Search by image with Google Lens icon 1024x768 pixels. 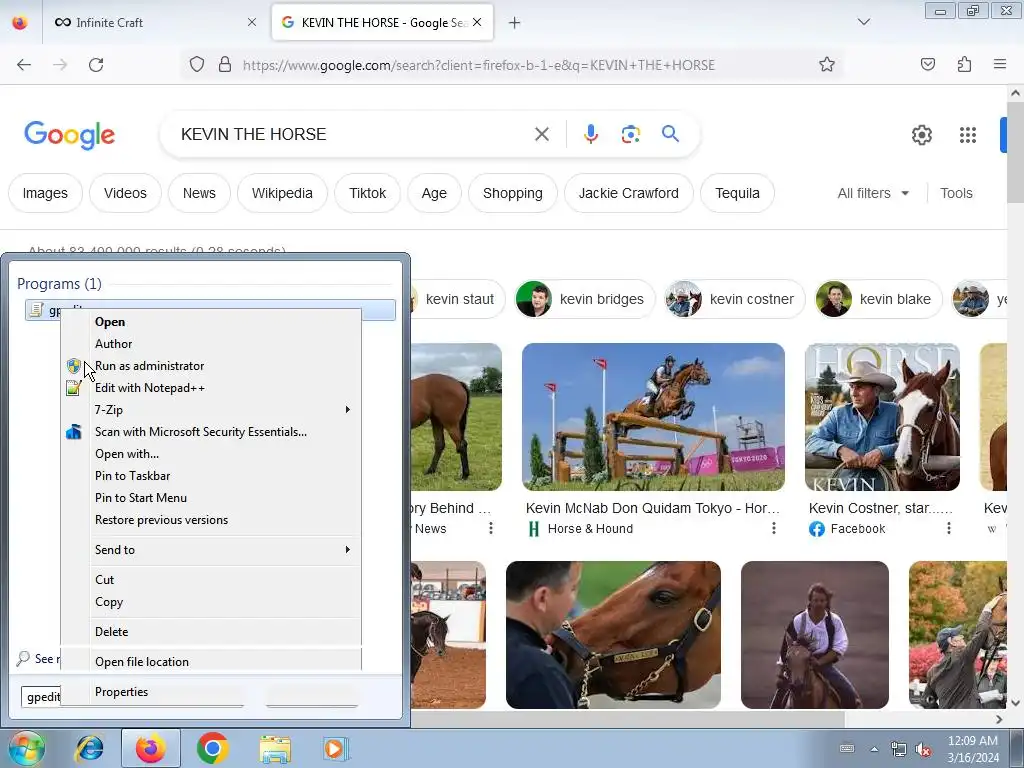click(x=630, y=134)
